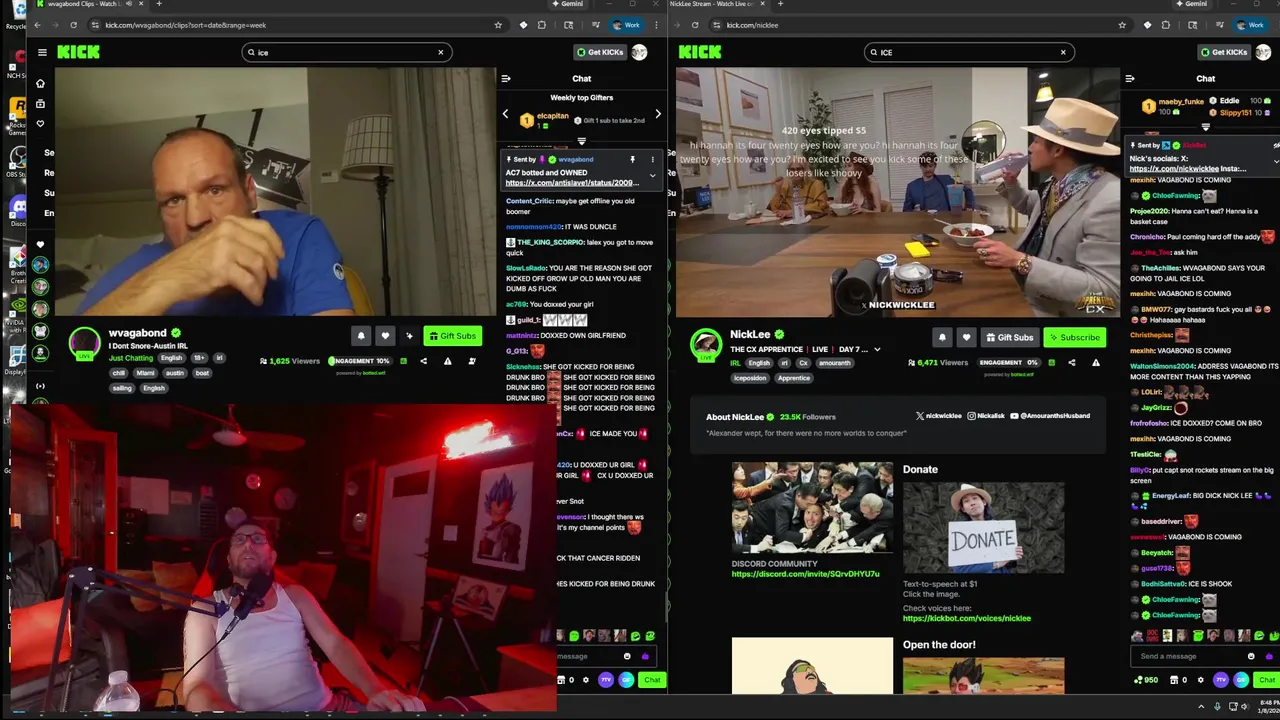
Task: Focus the right Kick search field
Action: 969,52
